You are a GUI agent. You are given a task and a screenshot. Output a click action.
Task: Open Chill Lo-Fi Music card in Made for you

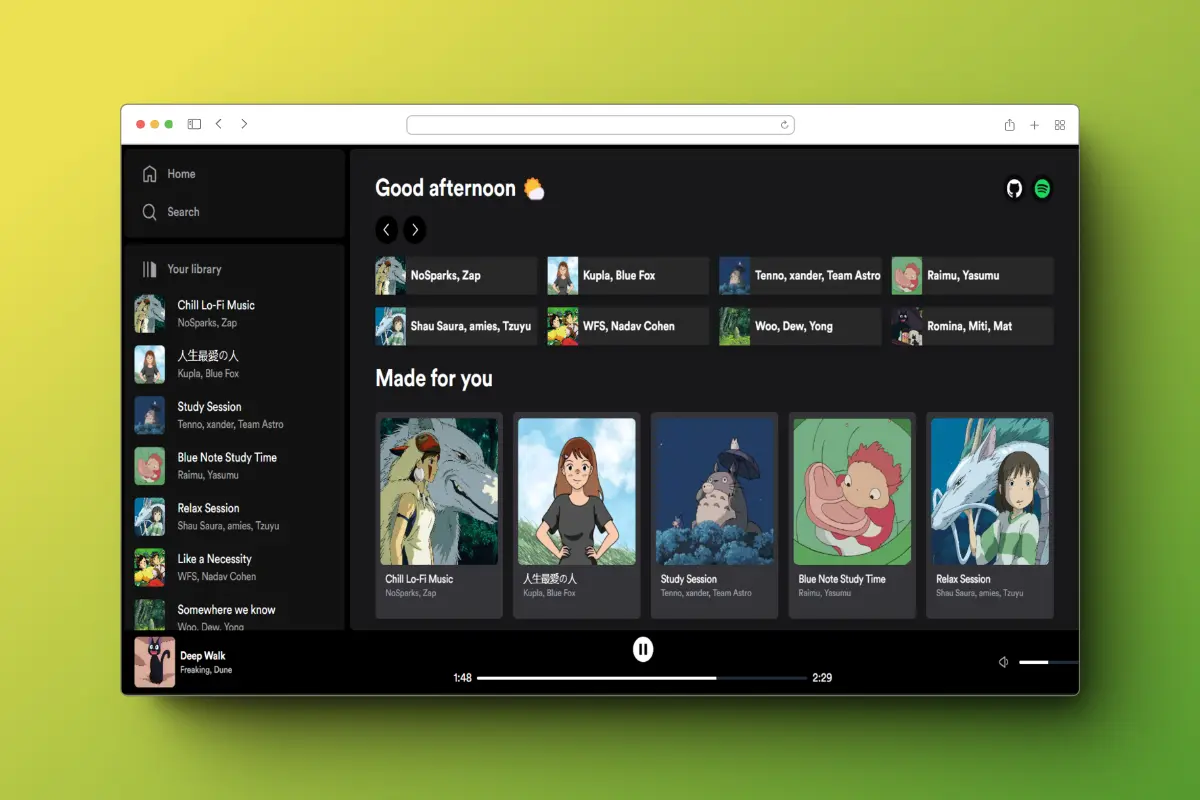[439, 514]
